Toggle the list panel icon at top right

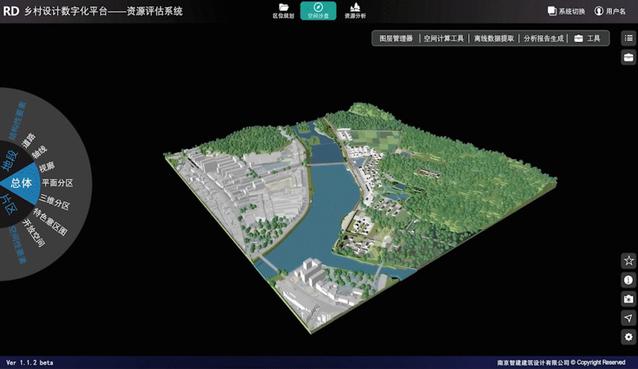point(629,38)
